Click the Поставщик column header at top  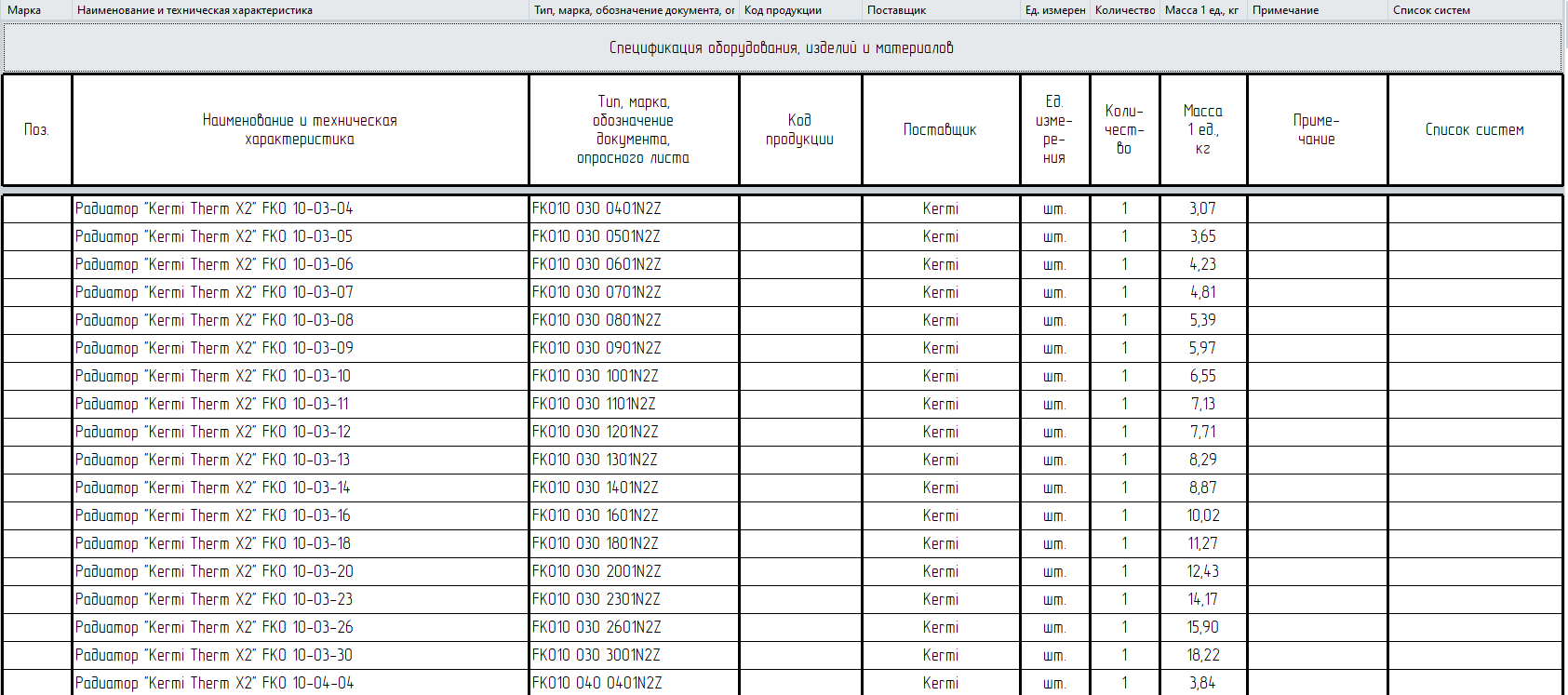[941, 10]
